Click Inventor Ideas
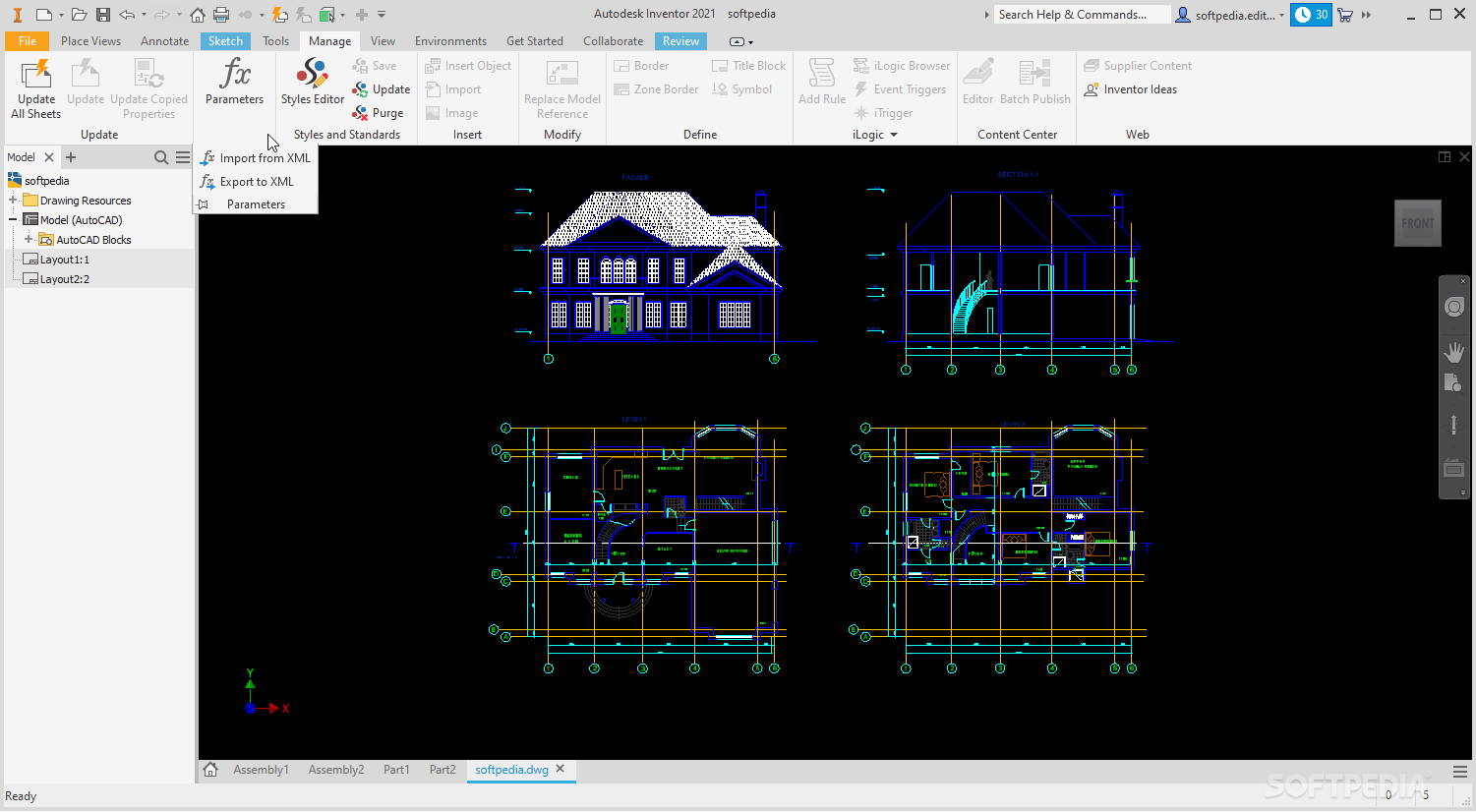 tap(1131, 89)
